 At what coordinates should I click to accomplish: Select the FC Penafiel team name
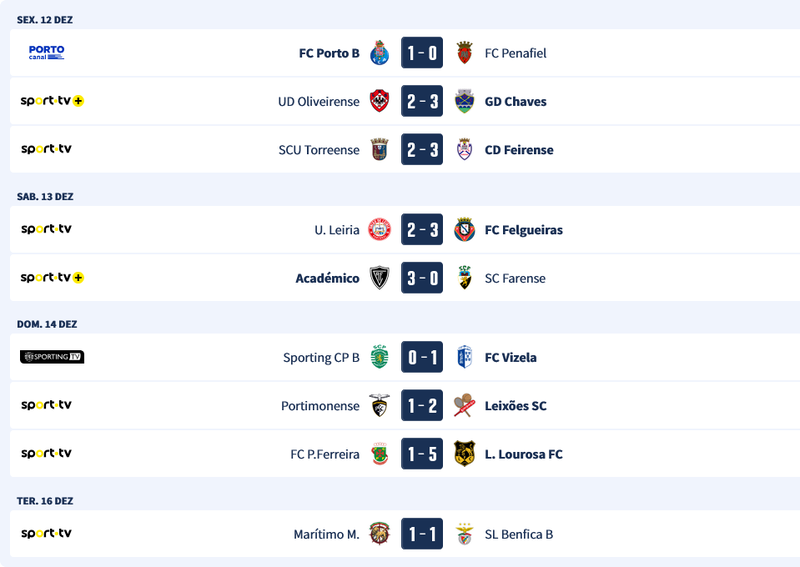[515, 53]
